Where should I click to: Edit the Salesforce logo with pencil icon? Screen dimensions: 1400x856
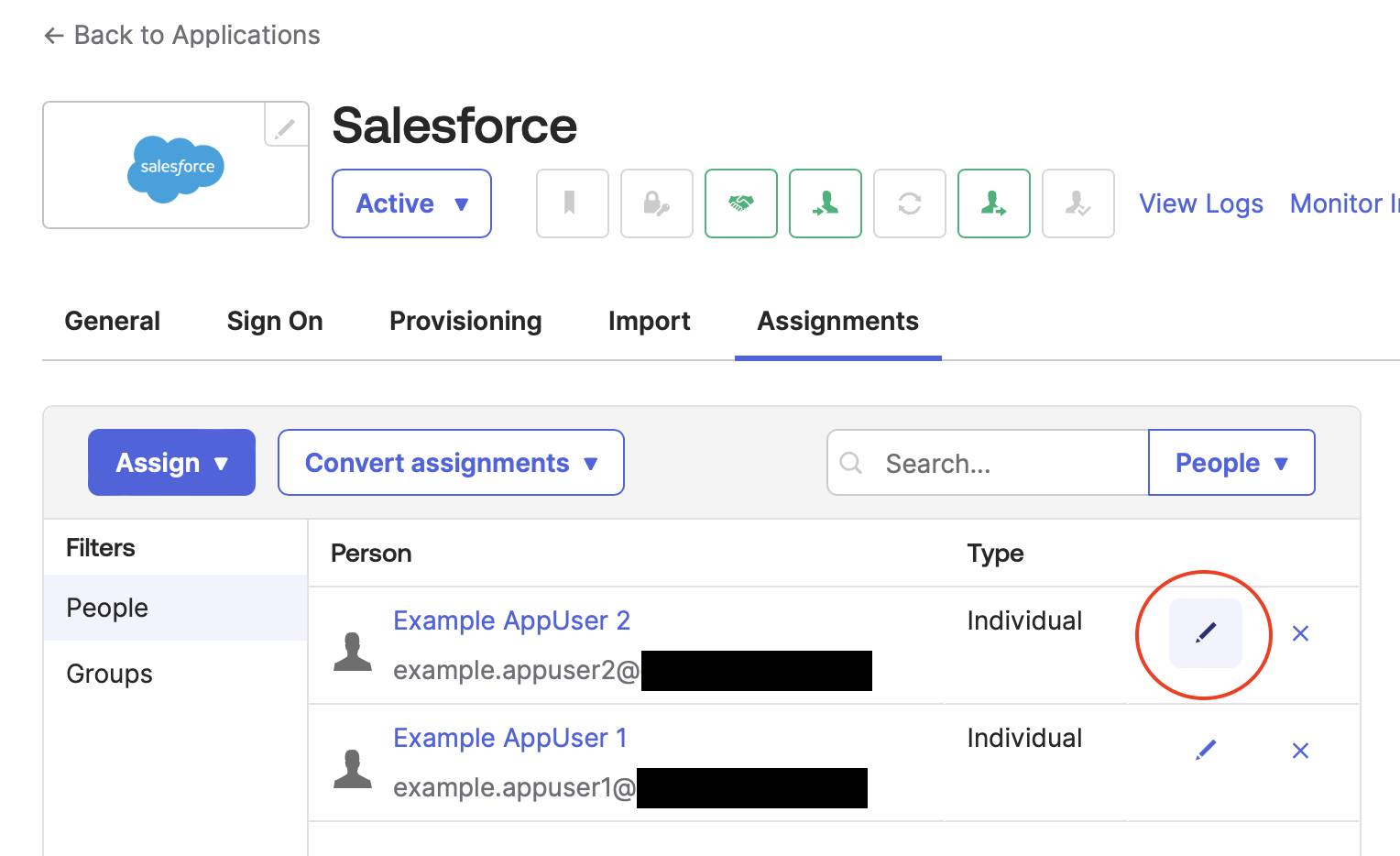(286, 126)
